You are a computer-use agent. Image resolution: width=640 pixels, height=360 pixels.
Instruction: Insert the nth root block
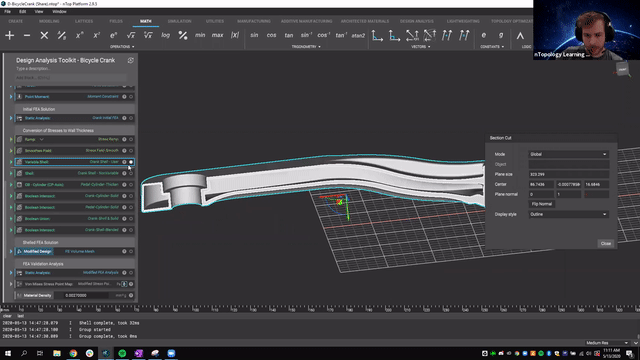(148, 36)
